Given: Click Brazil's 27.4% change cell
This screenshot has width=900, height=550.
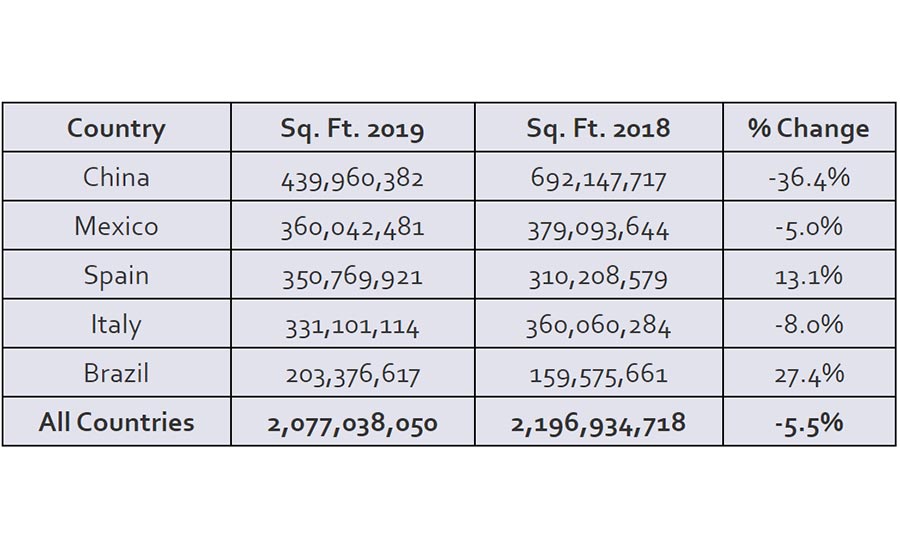Looking at the screenshot, I should click(x=808, y=374).
